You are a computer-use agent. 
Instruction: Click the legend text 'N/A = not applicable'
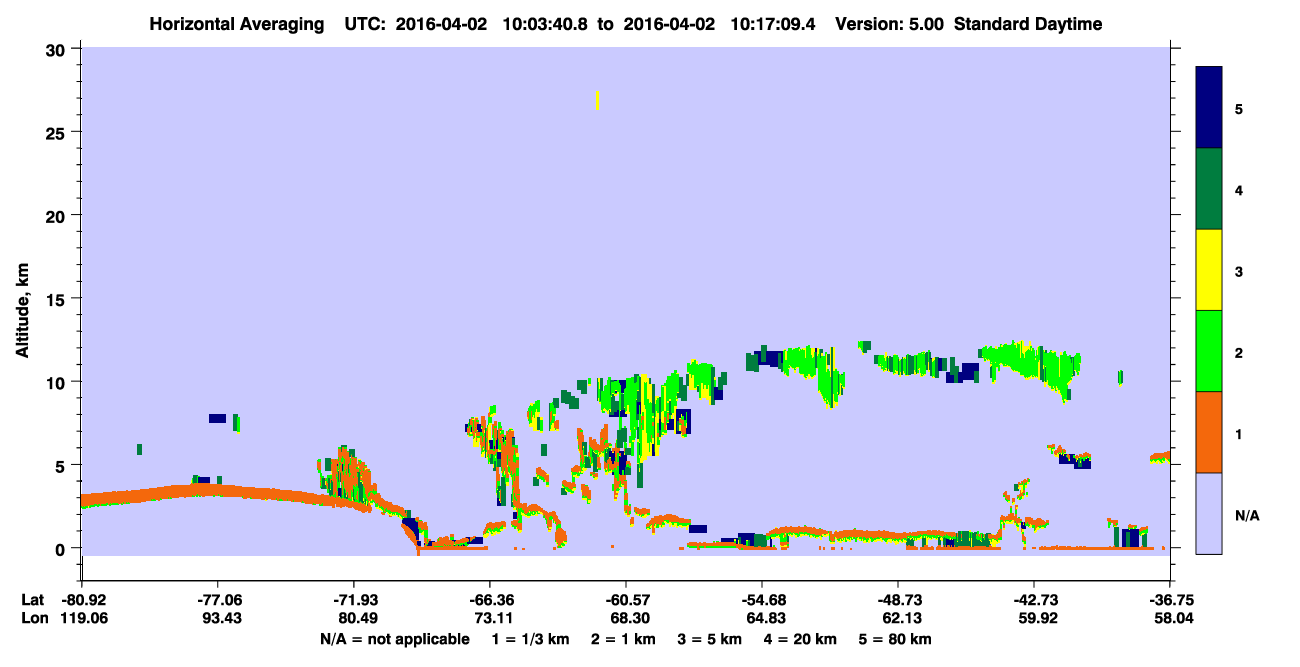point(394,639)
